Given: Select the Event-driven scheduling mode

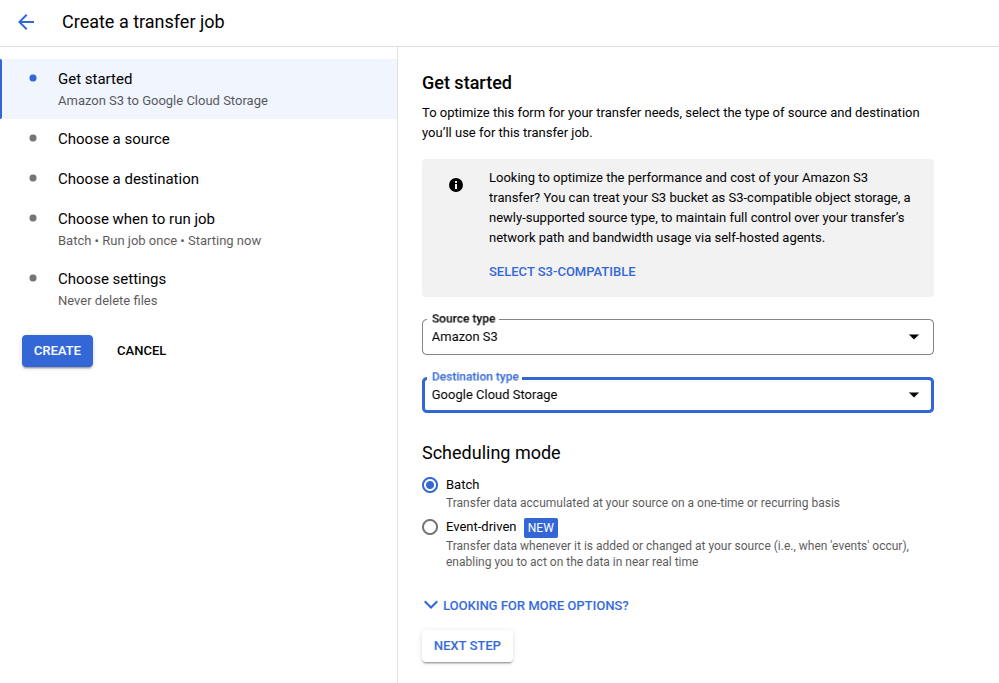Looking at the screenshot, I should click(430, 527).
